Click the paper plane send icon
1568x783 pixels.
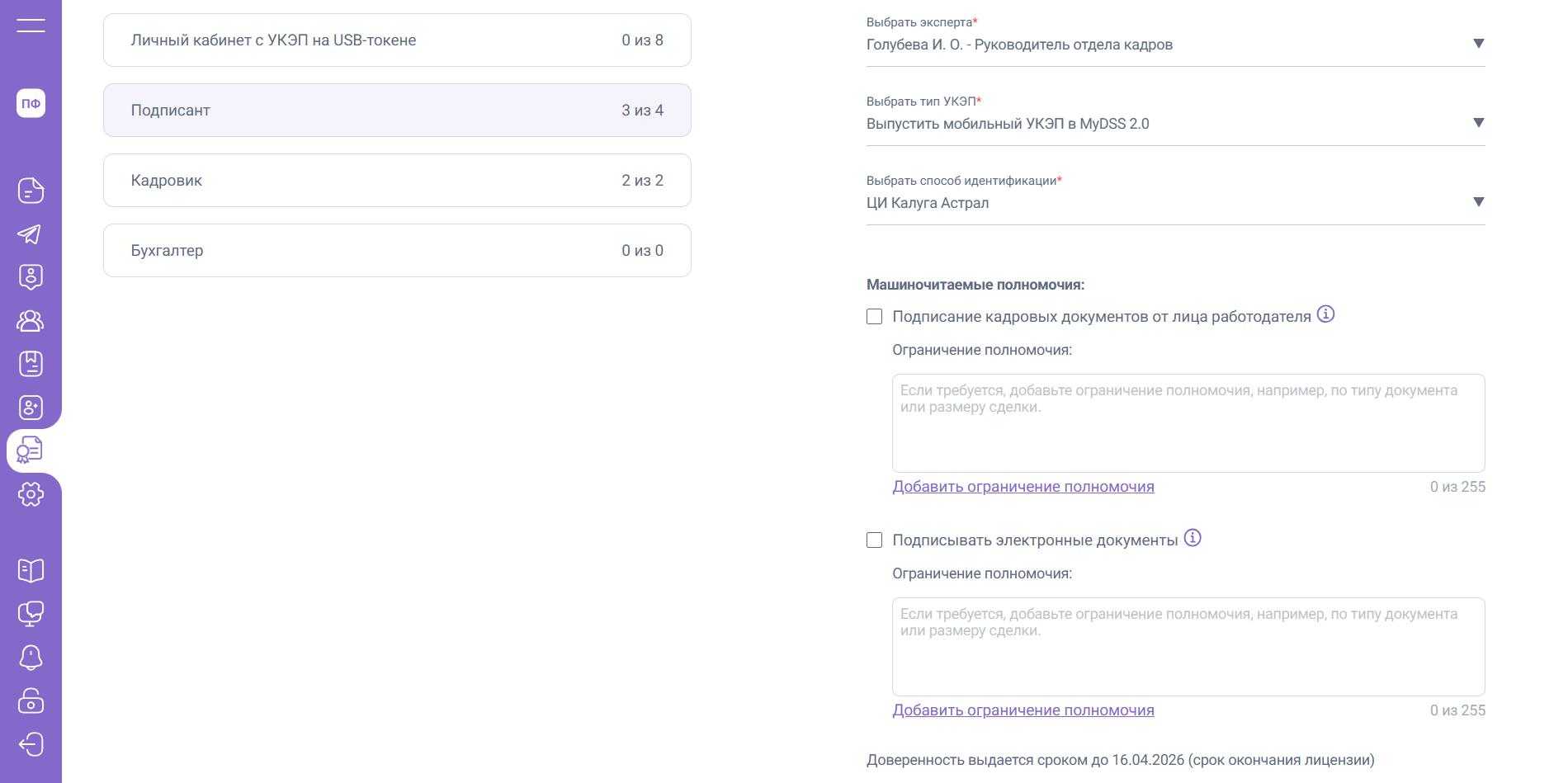31,234
